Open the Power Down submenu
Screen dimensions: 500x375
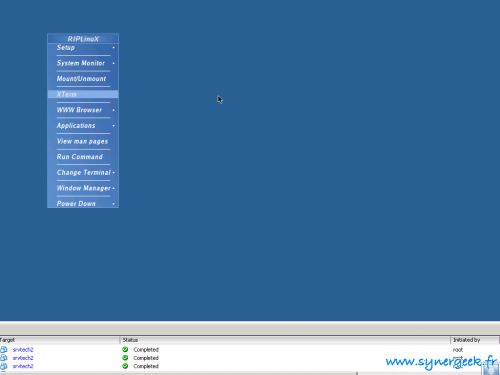(x=83, y=204)
